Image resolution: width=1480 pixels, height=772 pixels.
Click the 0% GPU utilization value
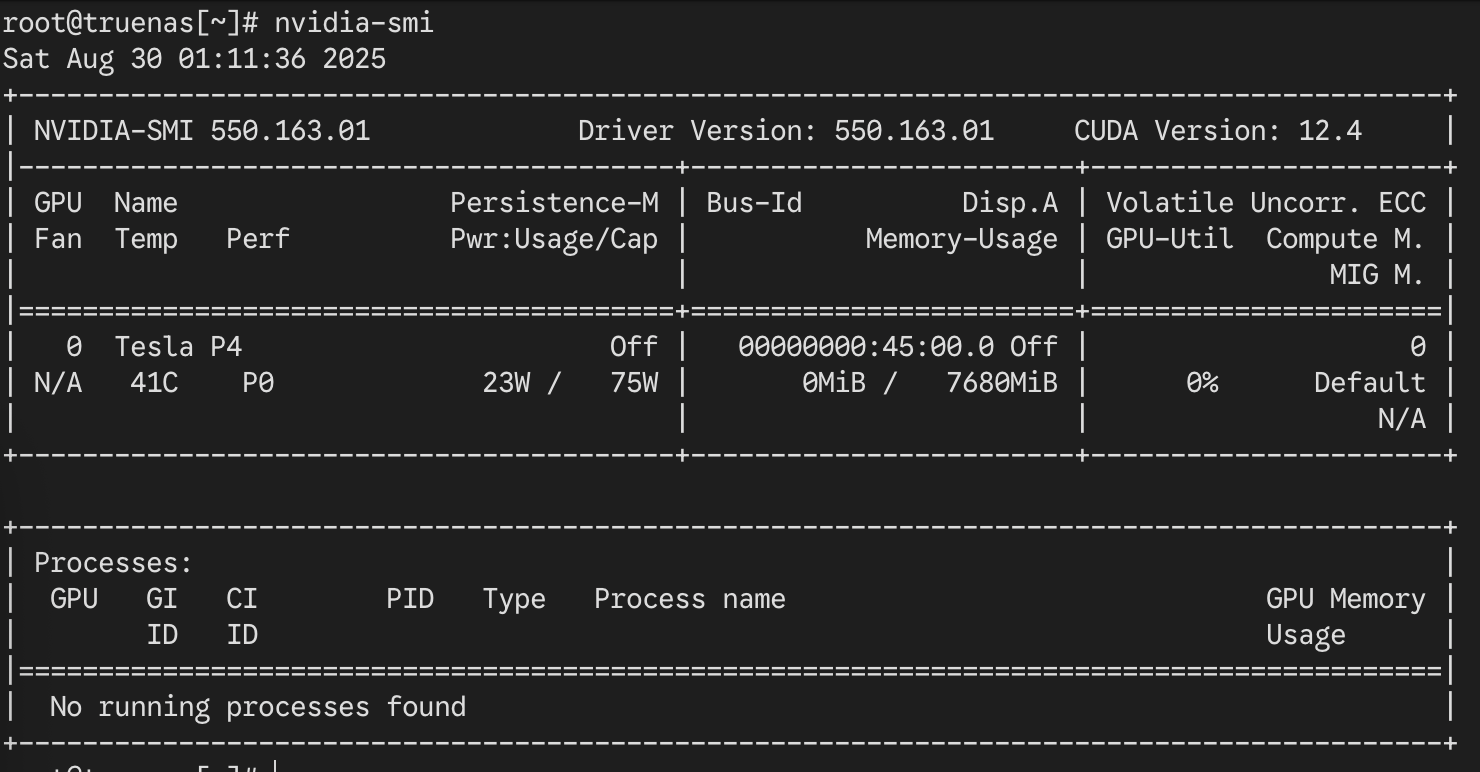pos(1201,383)
